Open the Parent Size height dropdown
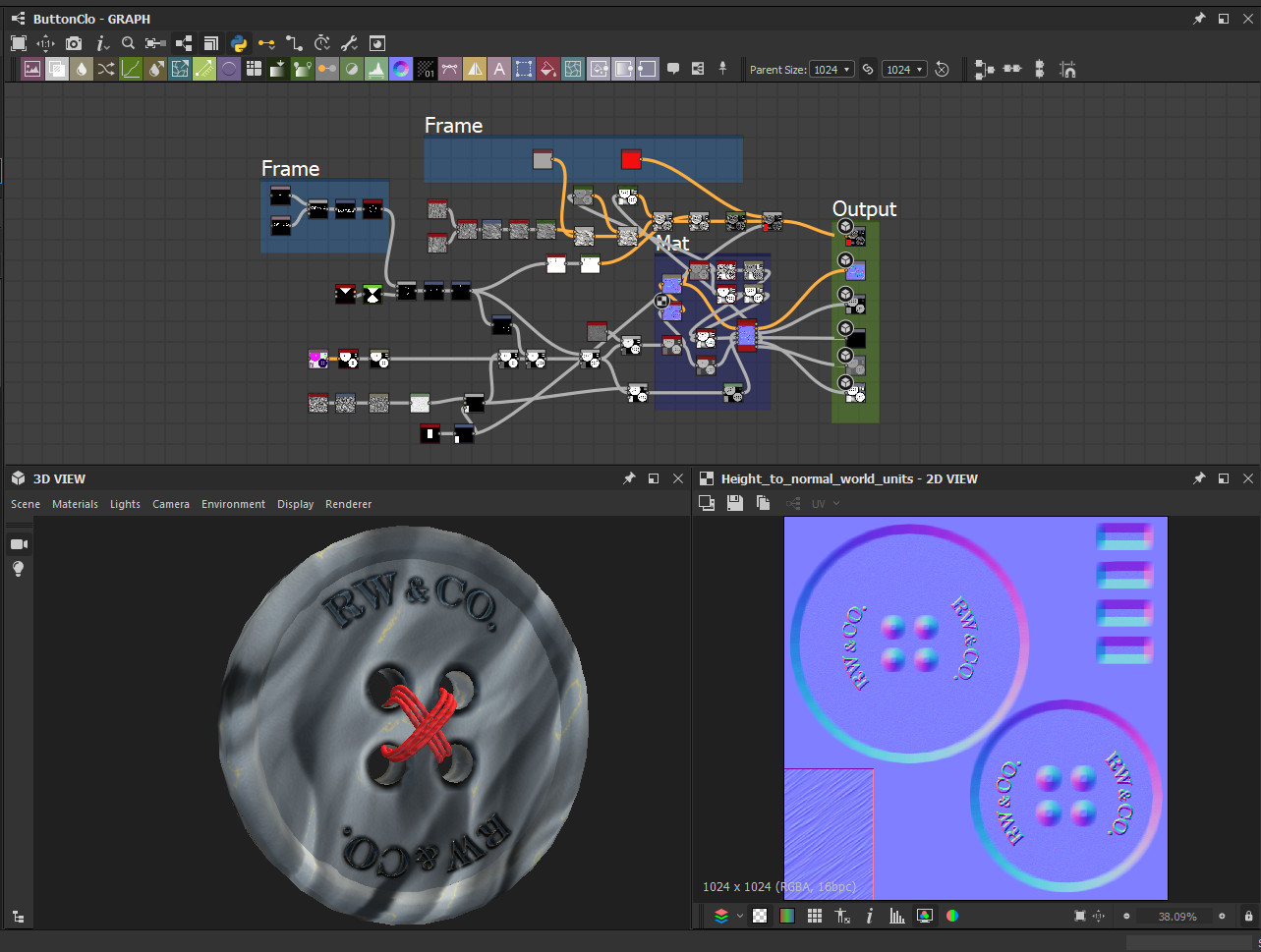Image resolution: width=1261 pixels, height=952 pixels. [904, 70]
